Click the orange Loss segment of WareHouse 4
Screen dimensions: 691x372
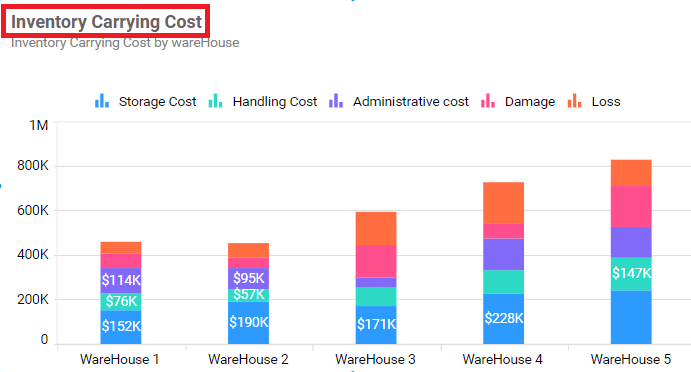click(504, 203)
